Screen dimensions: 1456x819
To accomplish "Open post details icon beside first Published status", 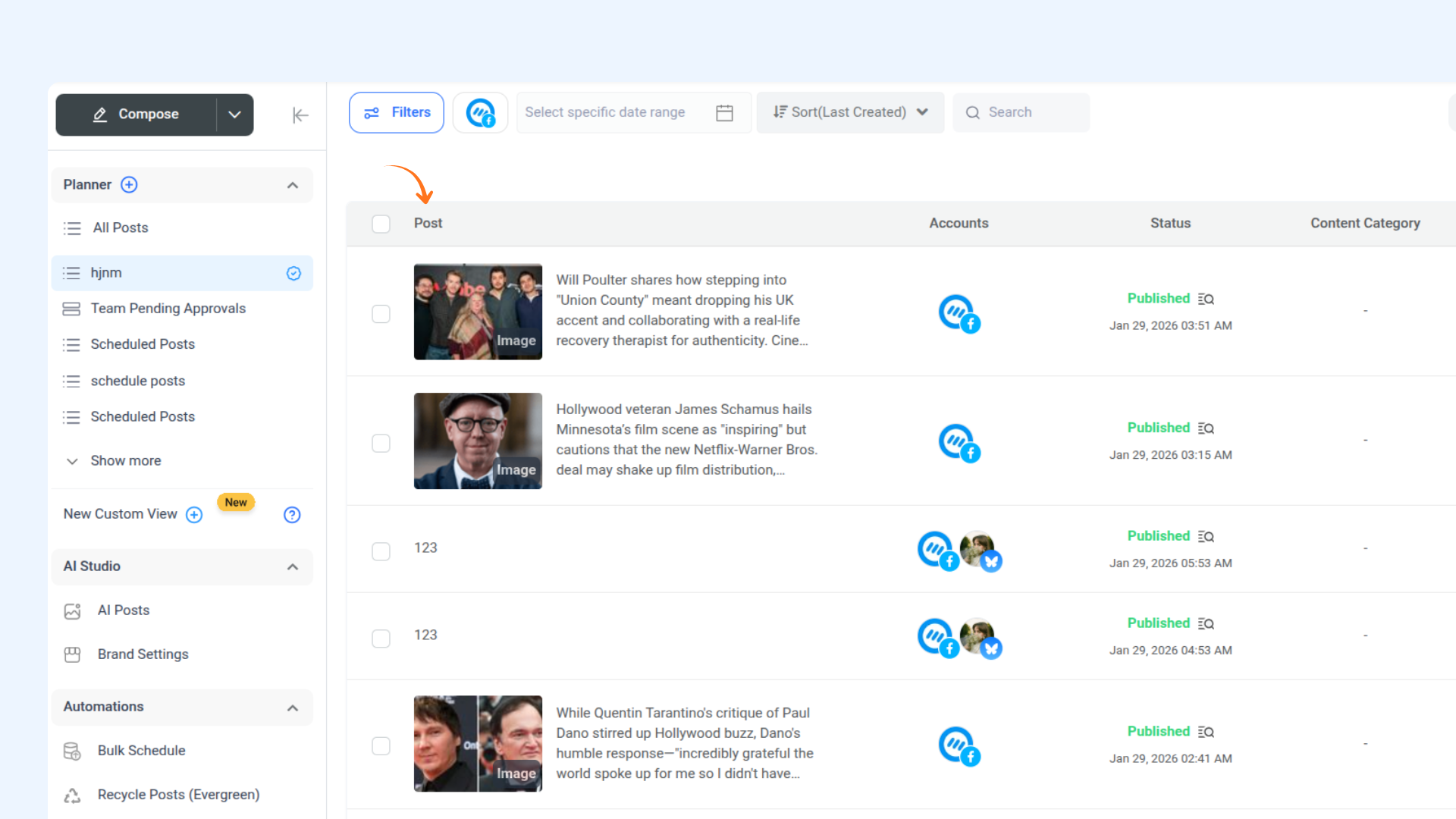I will (x=1206, y=300).
